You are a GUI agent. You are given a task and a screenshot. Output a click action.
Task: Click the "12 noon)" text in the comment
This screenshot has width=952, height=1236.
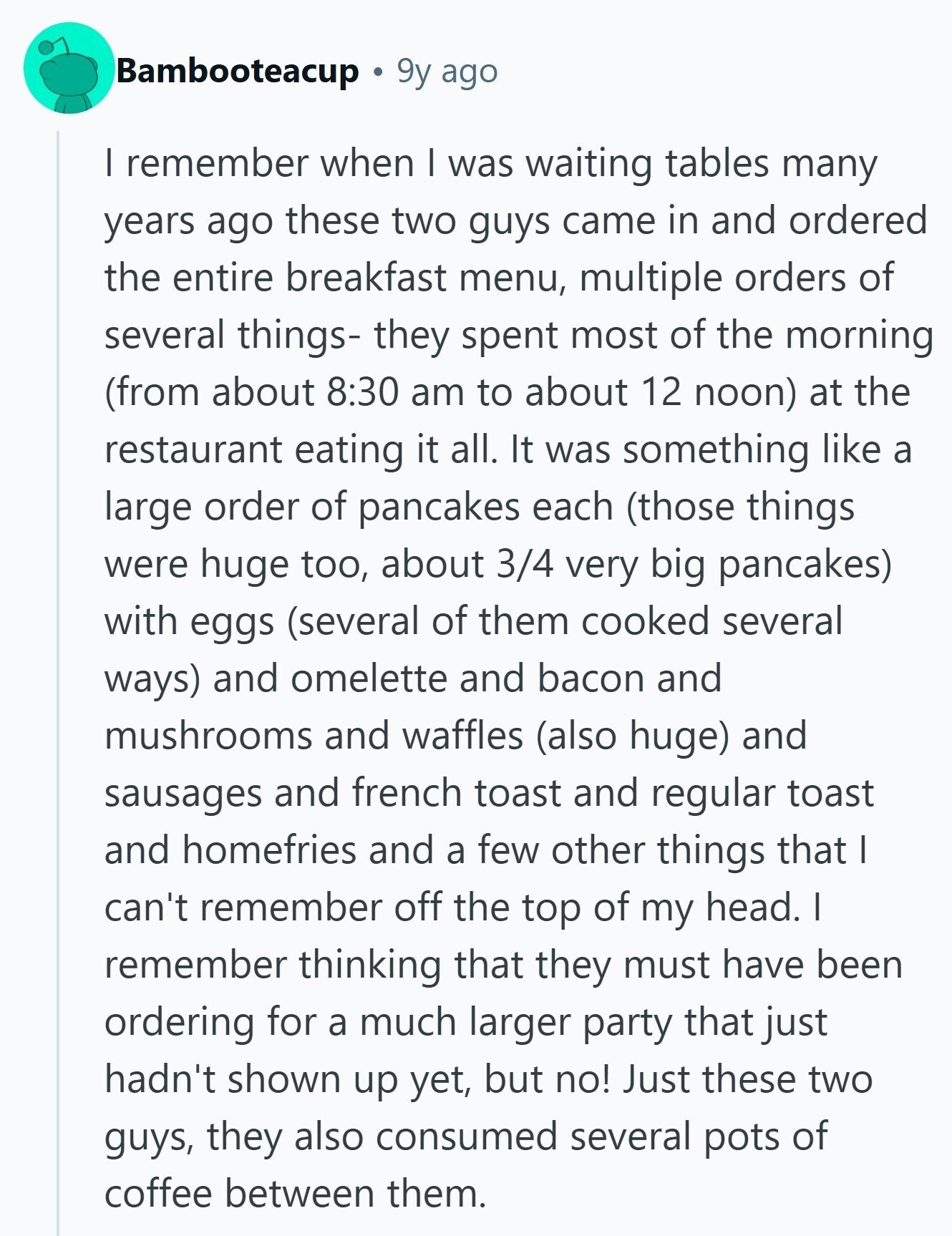719,391
